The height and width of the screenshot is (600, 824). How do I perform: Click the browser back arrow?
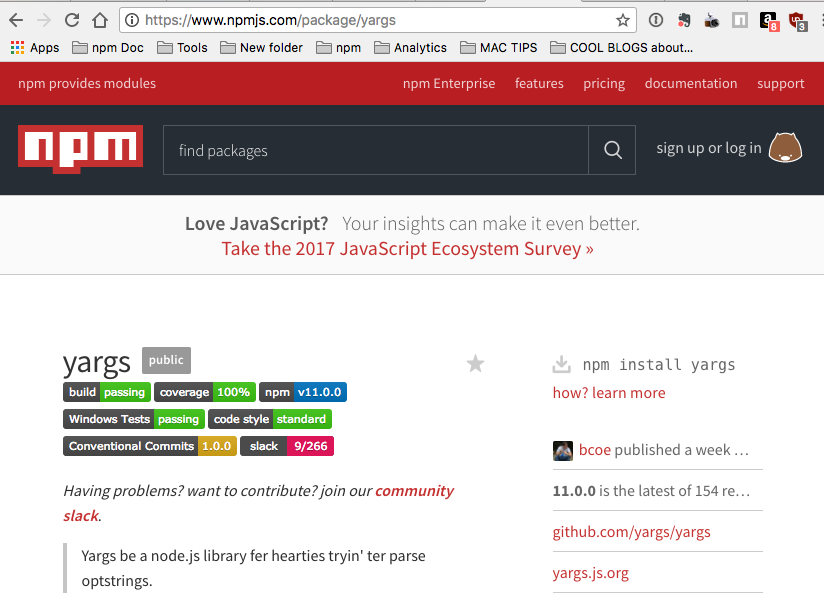[x=16, y=20]
